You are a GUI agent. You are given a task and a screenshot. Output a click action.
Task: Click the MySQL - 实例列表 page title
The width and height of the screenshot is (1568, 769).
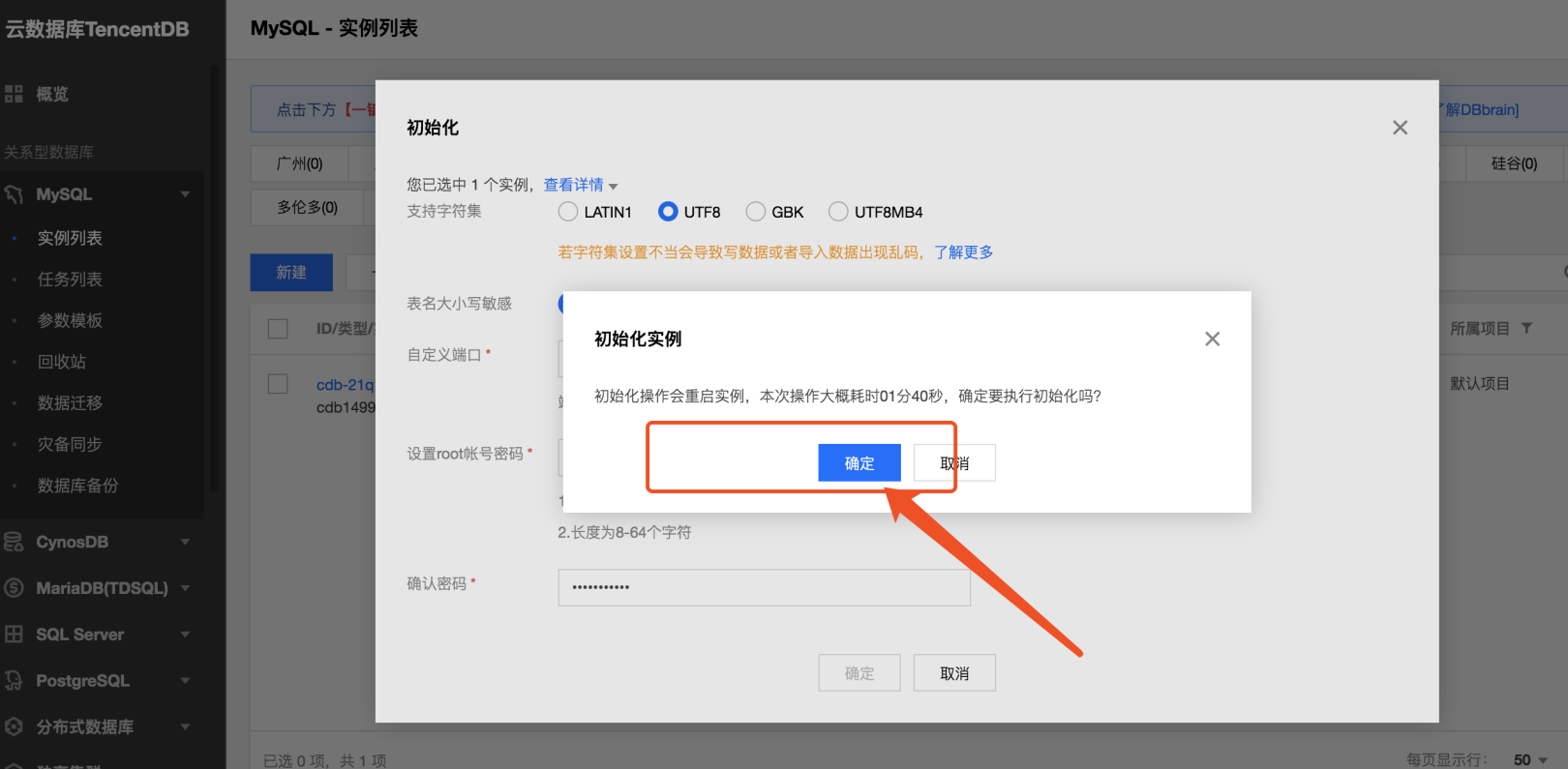click(x=334, y=28)
